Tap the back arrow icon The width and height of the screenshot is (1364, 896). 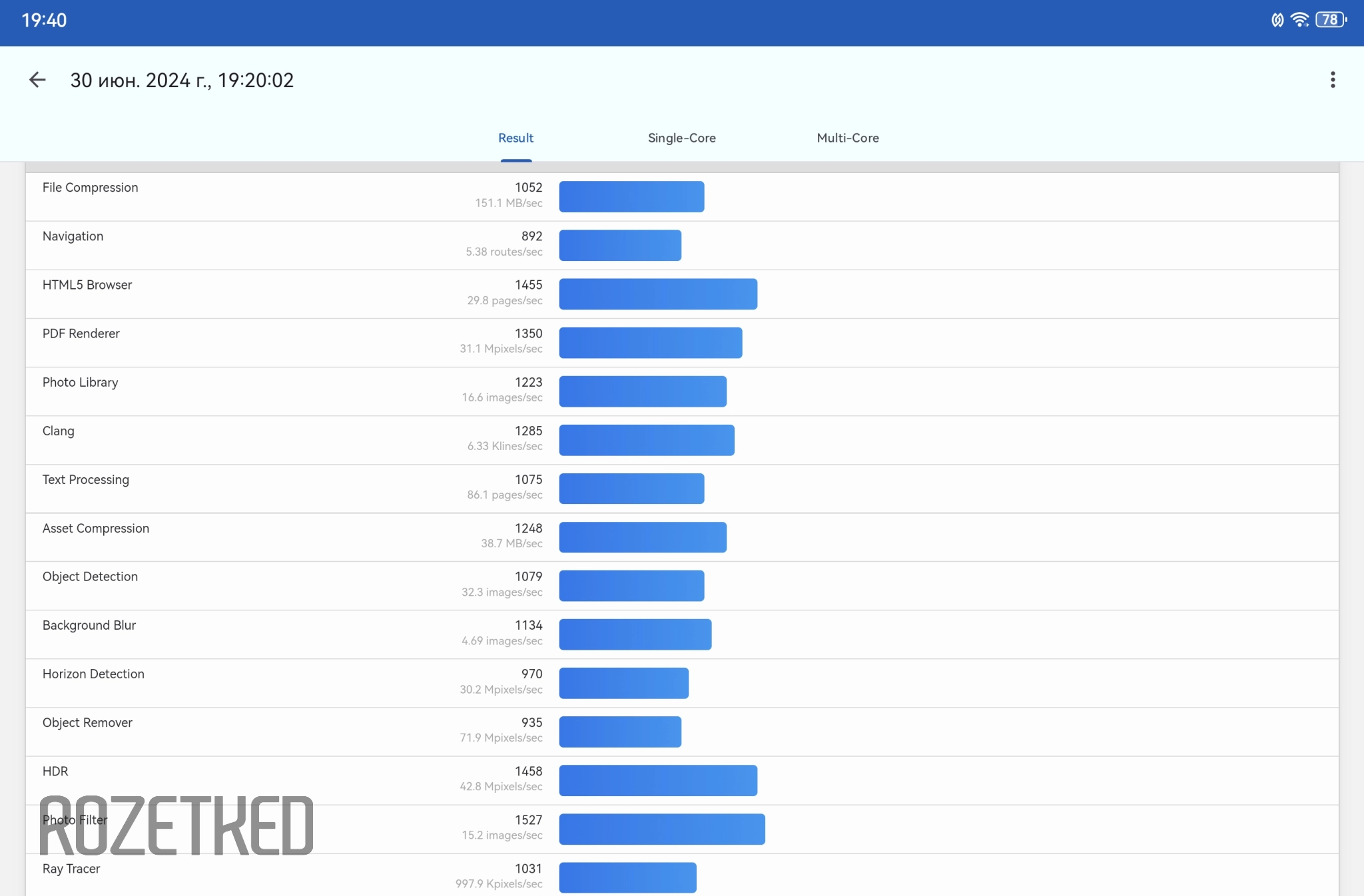[x=37, y=81]
